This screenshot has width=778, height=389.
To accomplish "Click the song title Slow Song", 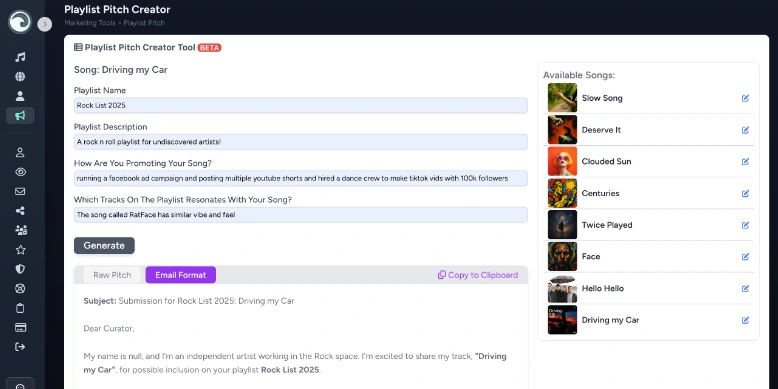I will (602, 98).
